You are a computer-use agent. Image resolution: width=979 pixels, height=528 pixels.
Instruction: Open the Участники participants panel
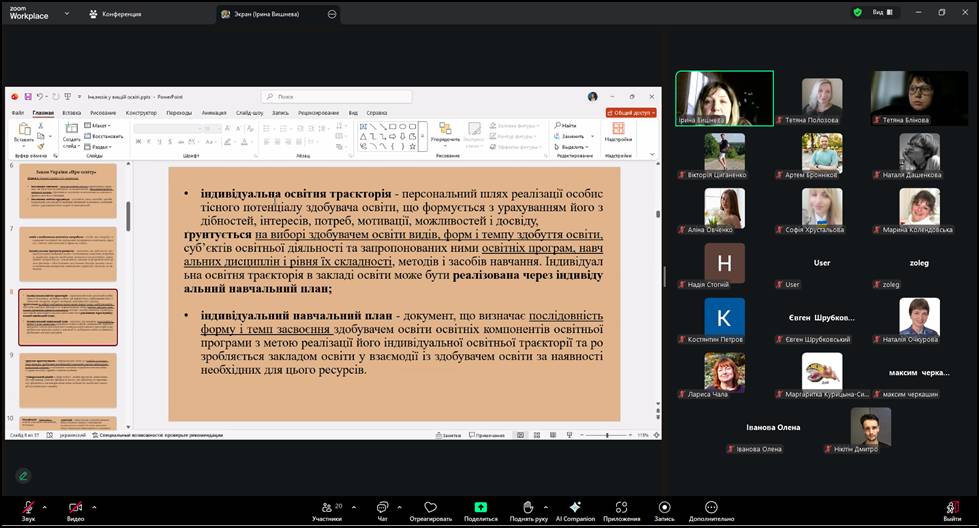click(x=326, y=508)
